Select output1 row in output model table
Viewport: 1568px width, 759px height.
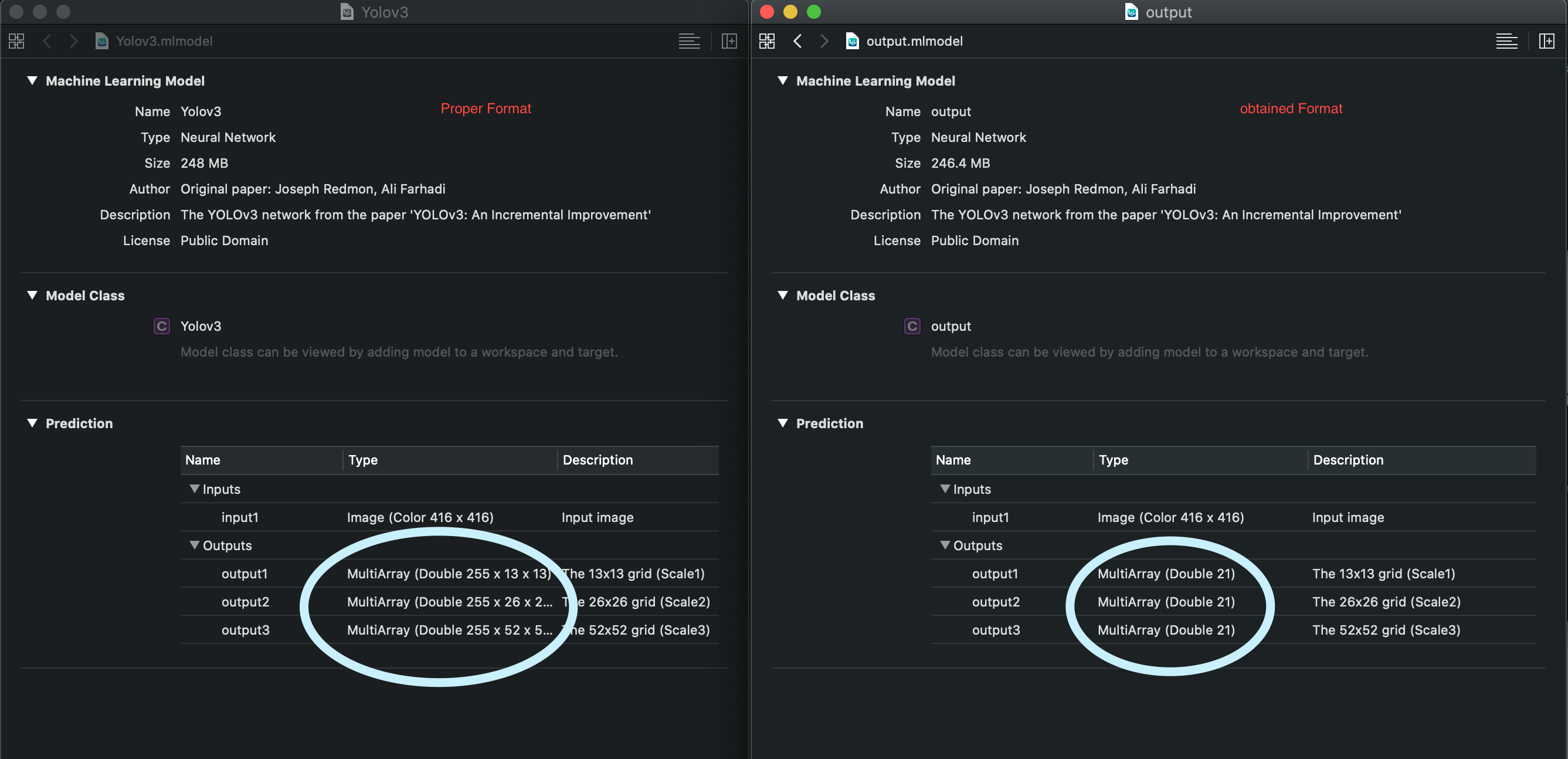(x=995, y=574)
